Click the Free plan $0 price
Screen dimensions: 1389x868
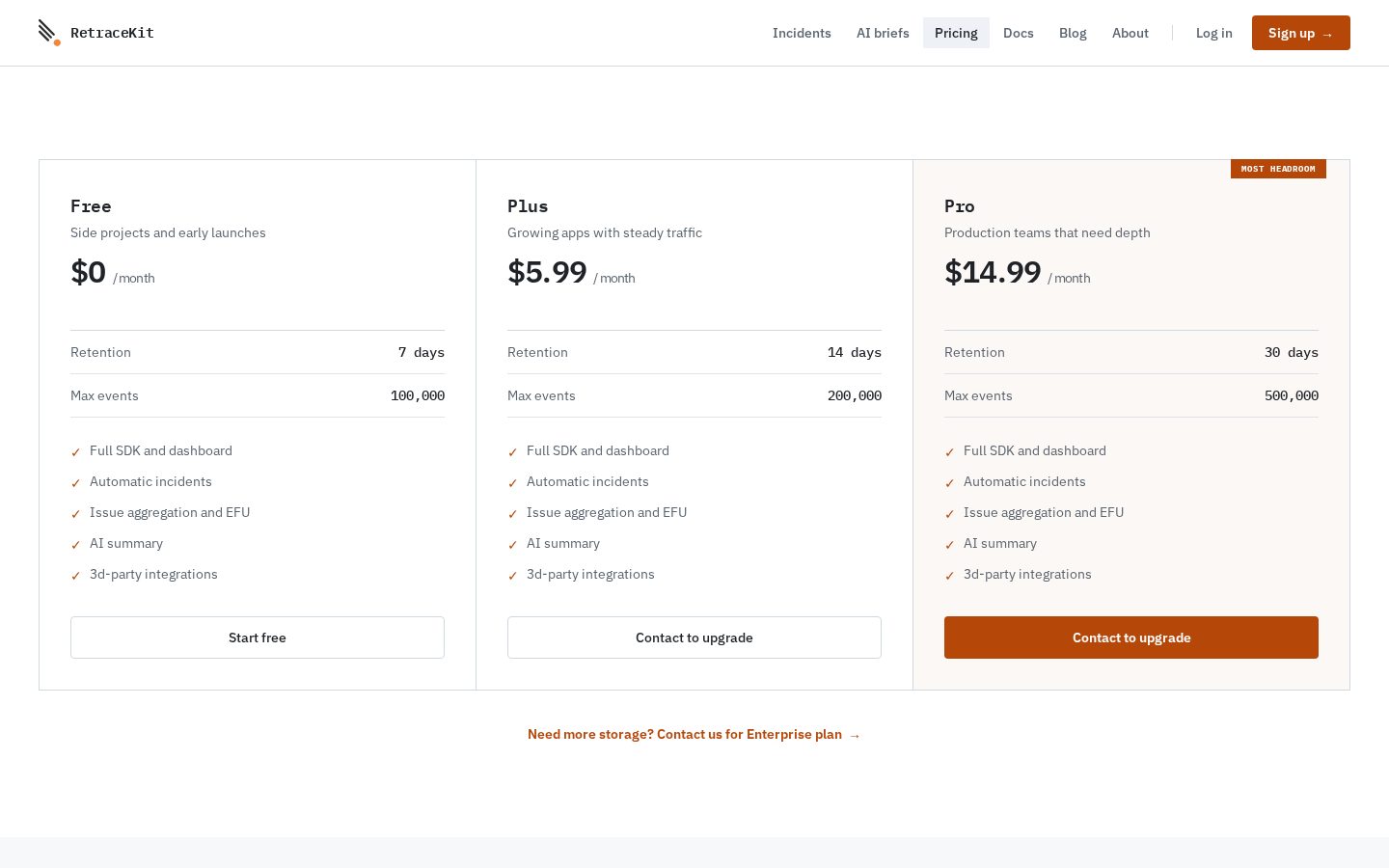88,273
